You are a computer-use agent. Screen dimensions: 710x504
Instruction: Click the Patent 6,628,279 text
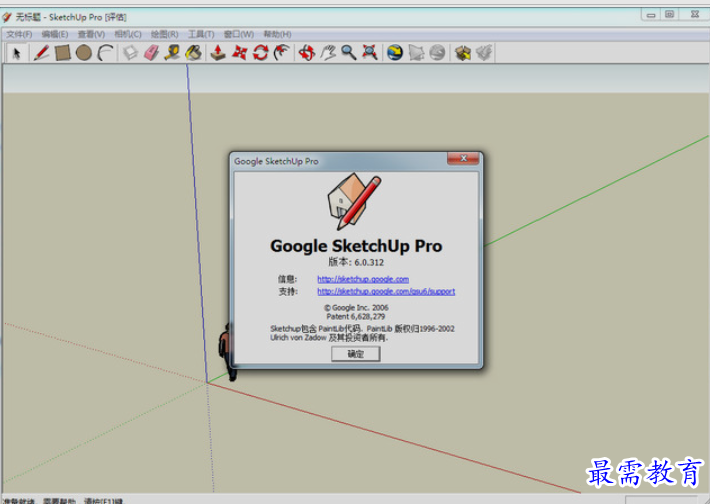coord(356,317)
